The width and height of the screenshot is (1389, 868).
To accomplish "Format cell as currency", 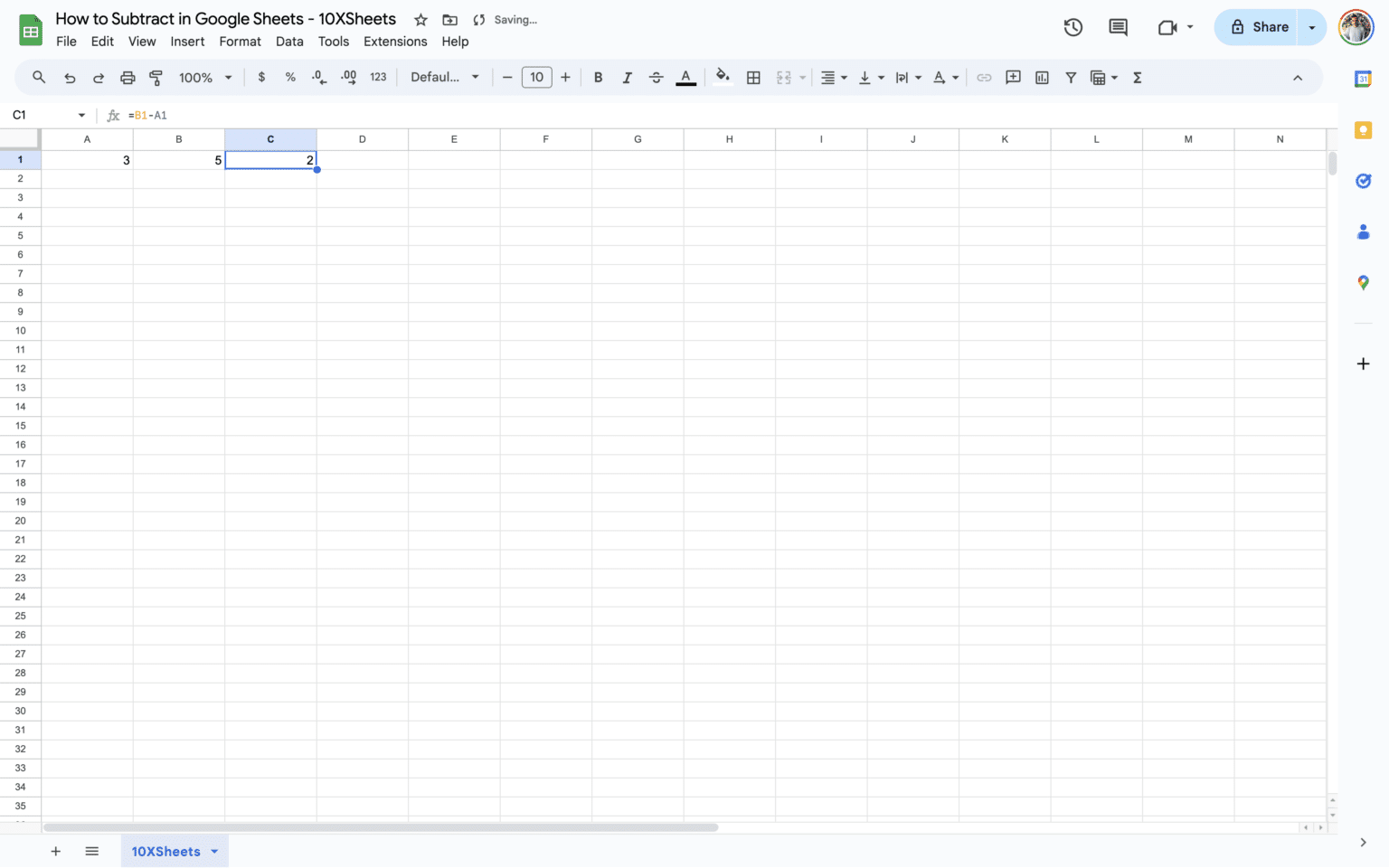I will [x=261, y=77].
